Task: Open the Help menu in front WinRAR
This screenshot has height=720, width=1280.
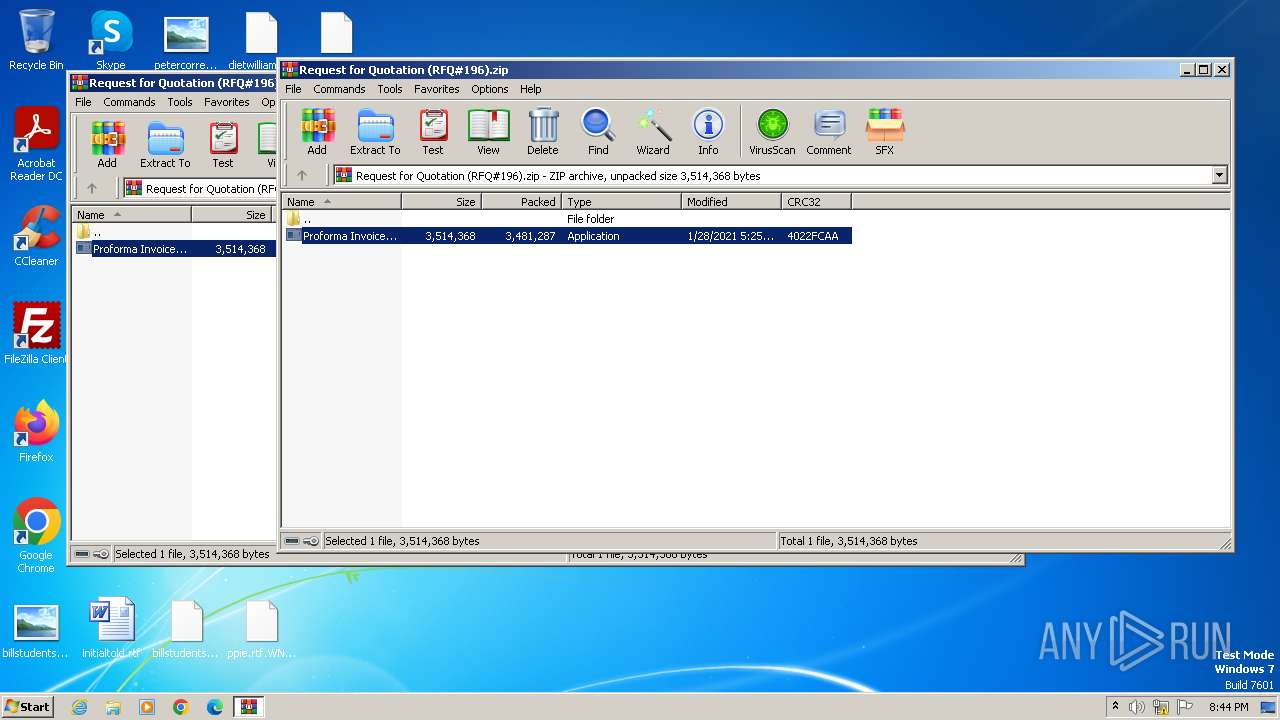Action: pyautogui.click(x=531, y=89)
